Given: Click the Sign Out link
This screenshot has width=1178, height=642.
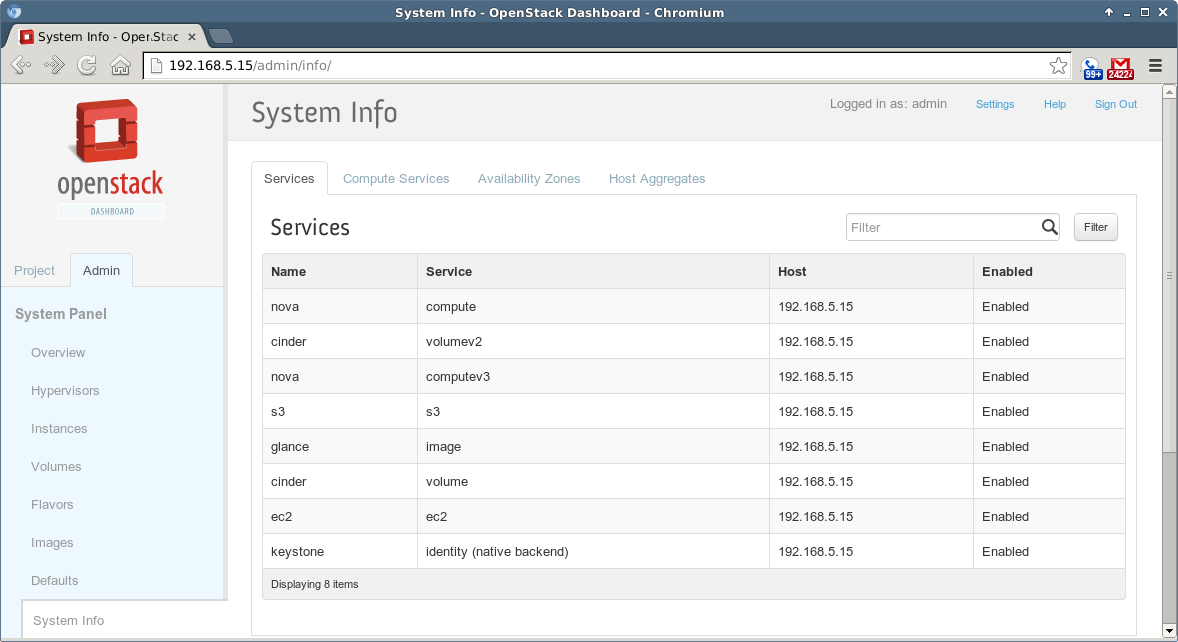Looking at the screenshot, I should point(1115,104).
